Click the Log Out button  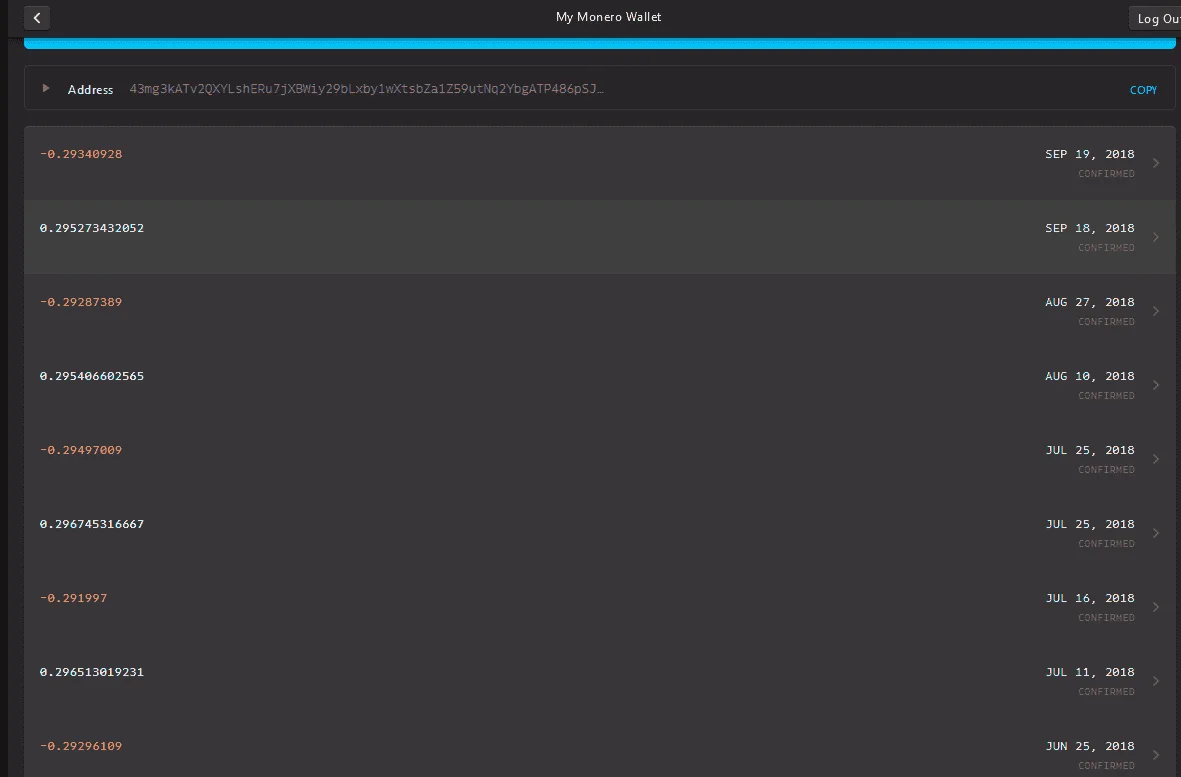[1156, 18]
